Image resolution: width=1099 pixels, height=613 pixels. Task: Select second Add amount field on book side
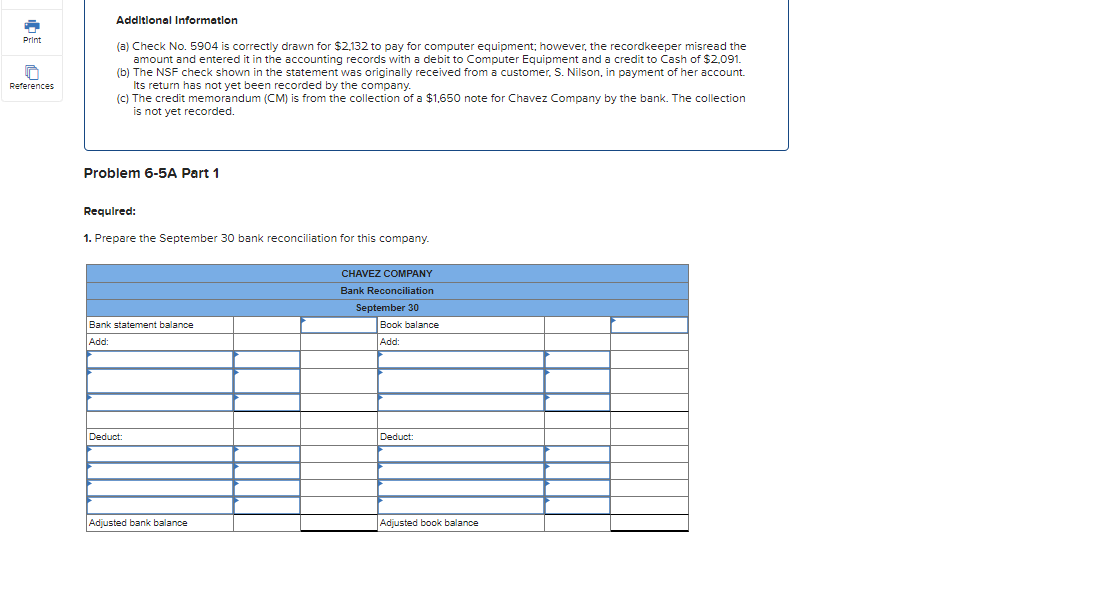click(x=578, y=380)
